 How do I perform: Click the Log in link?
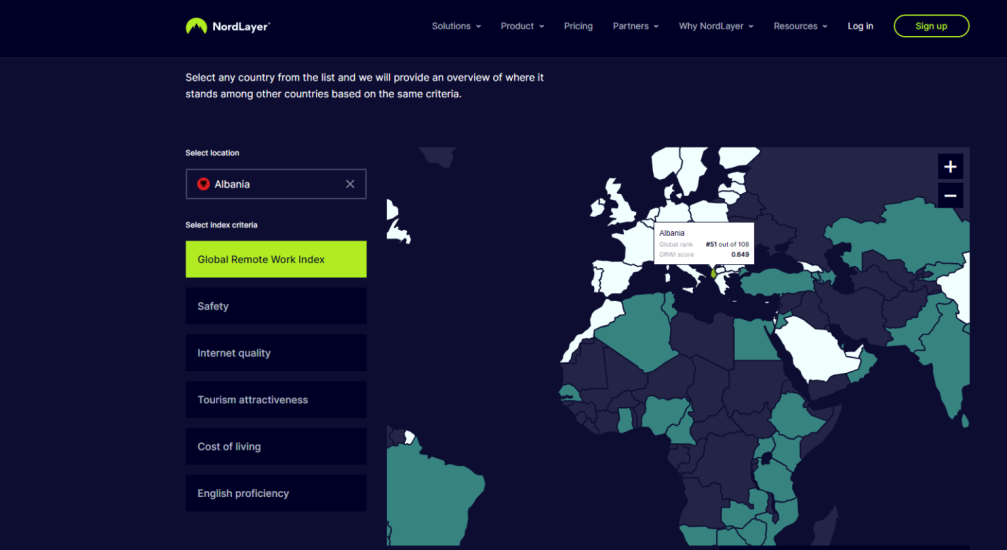point(860,26)
